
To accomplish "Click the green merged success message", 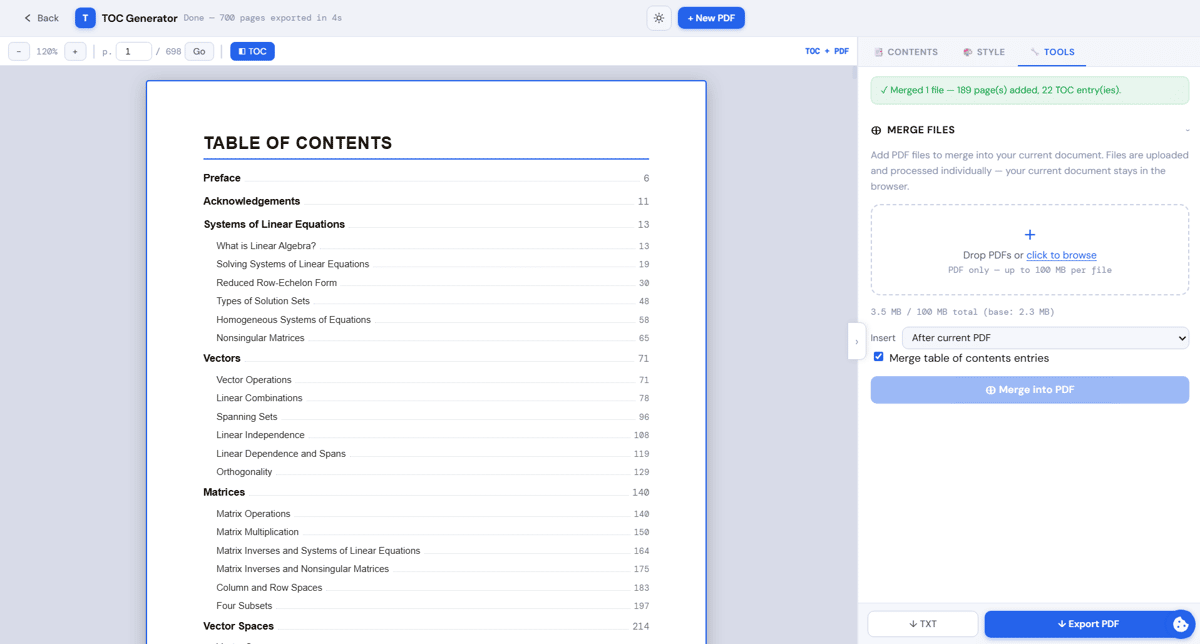I will pos(1029,90).
